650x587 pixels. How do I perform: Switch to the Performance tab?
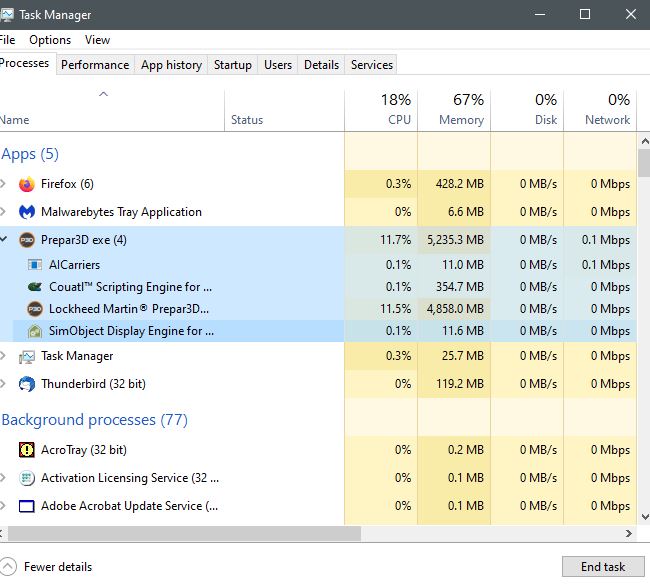coord(95,65)
